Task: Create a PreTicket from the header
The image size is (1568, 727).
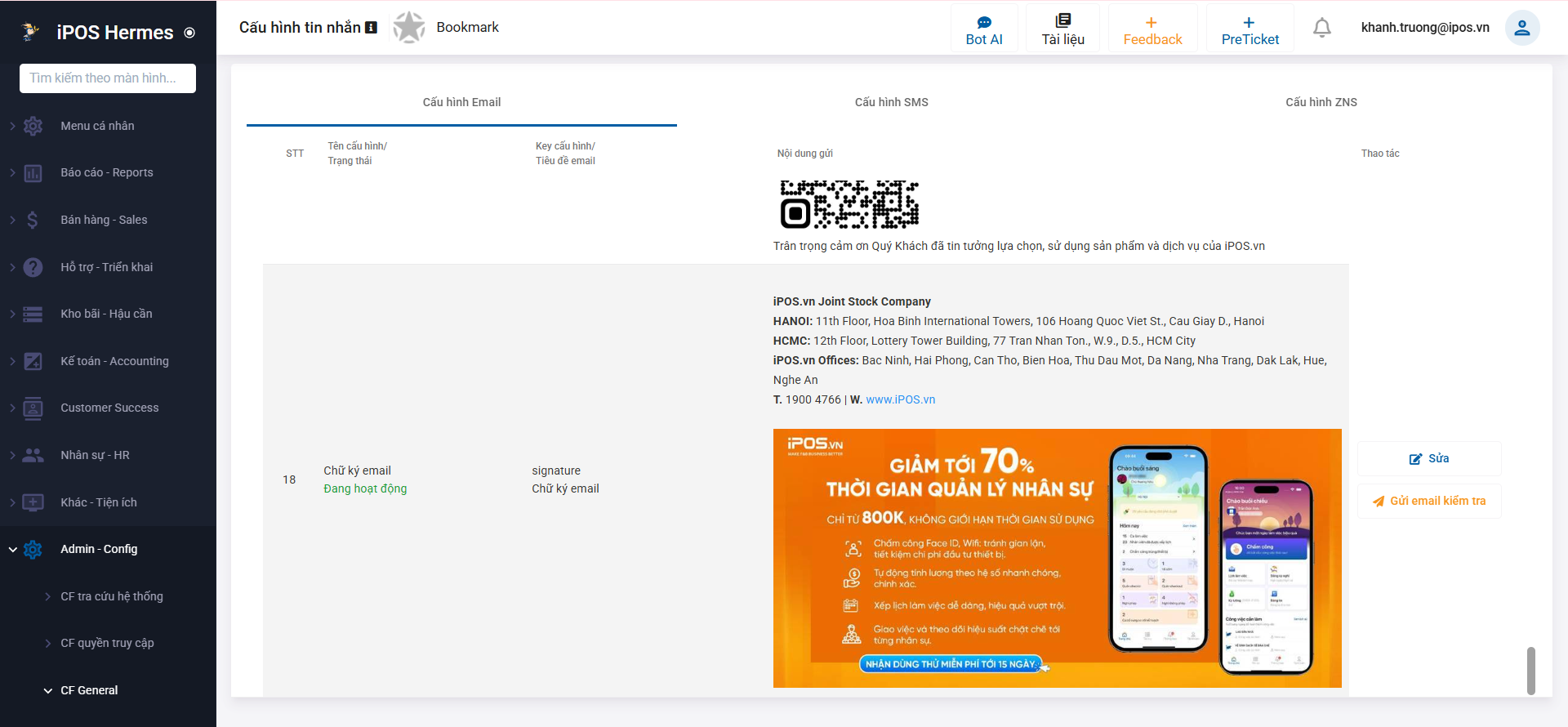Action: [x=1249, y=29]
